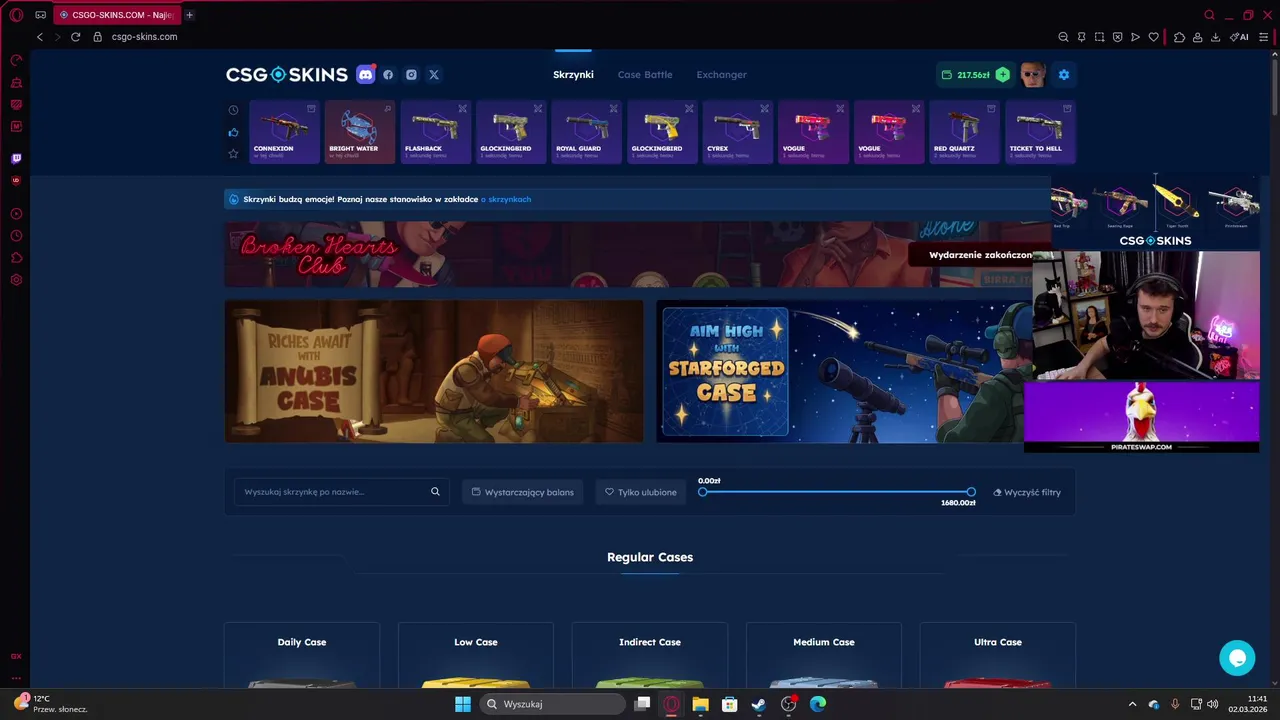The height and width of the screenshot is (720, 1280).
Task: Open the blue settings gear icon
Action: coord(1064,75)
